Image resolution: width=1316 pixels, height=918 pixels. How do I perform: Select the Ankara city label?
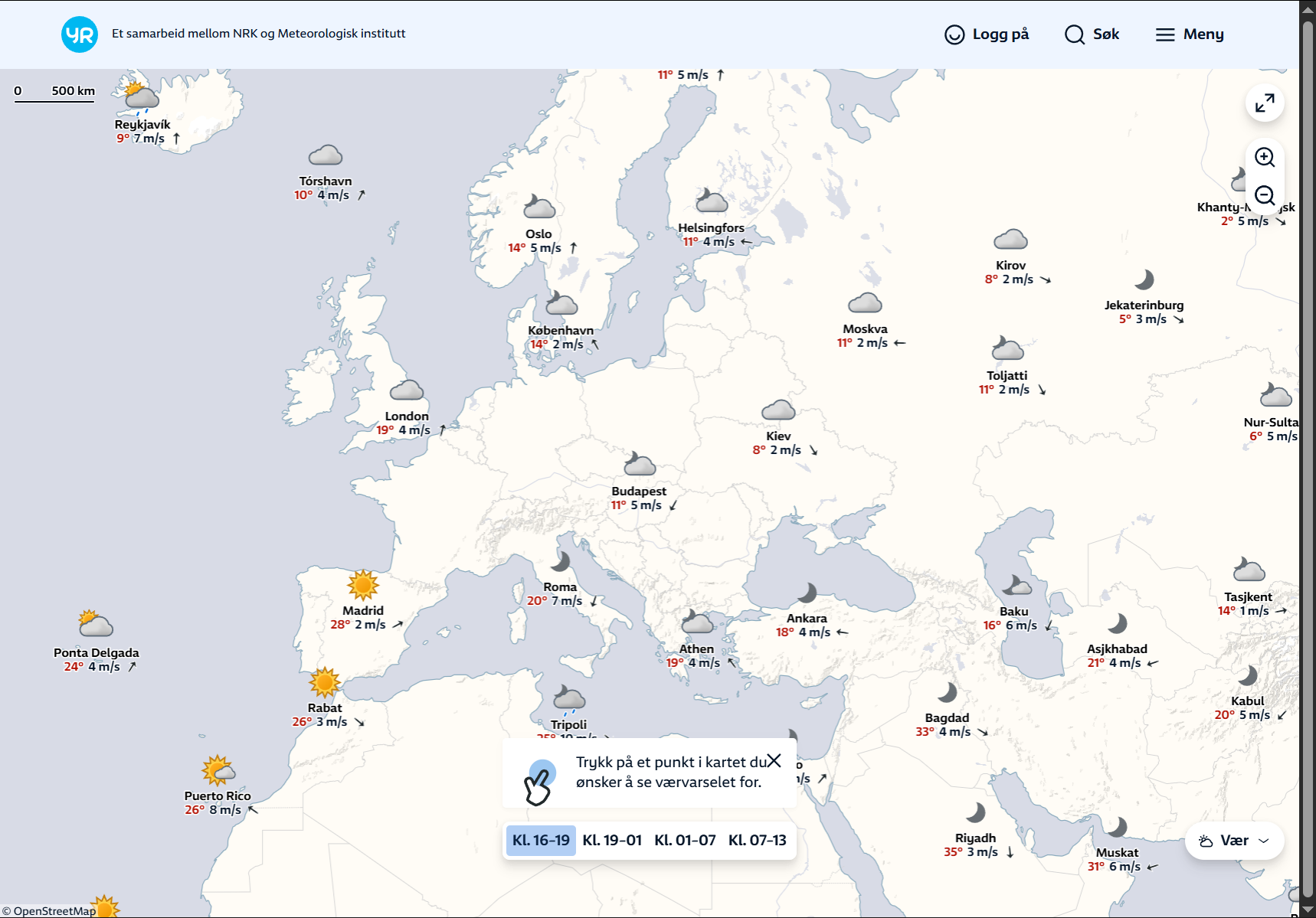coord(807,619)
